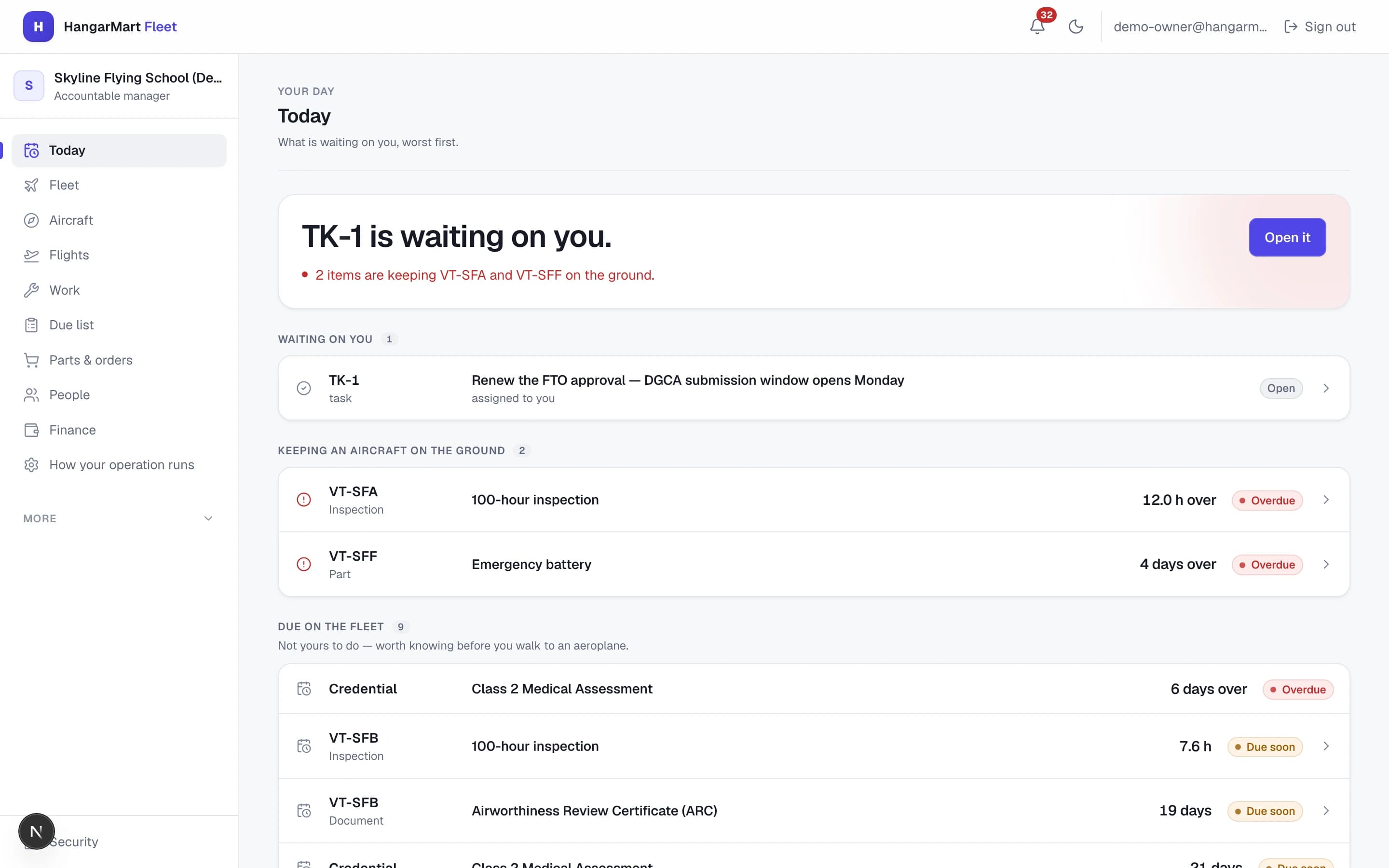Click the 6 days over value
This screenshot has width=1389, height=868.
click(1209, 689)
